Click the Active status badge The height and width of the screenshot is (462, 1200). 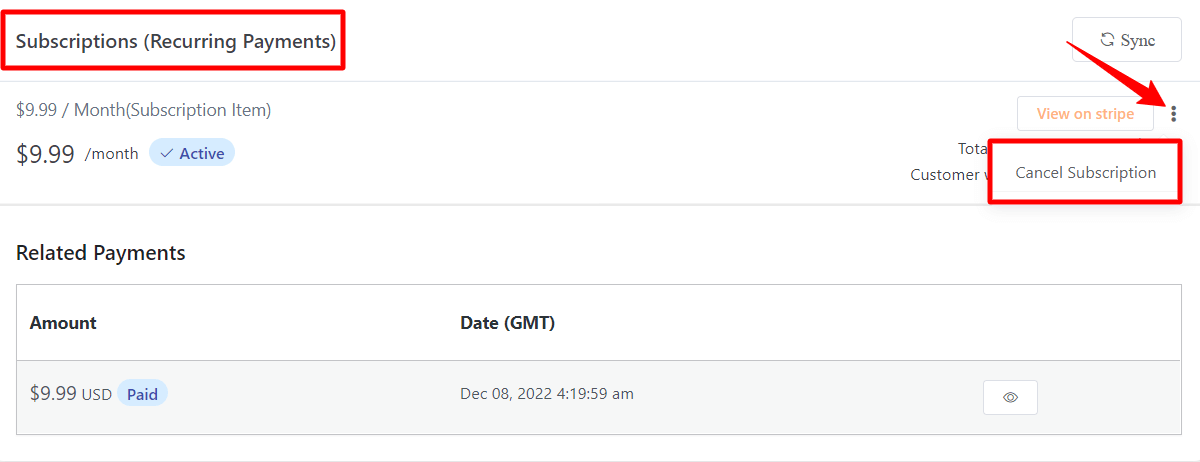tap(192, 154)
